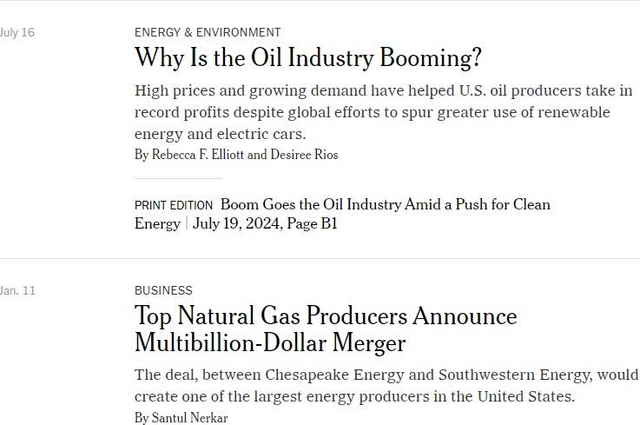Click the 'July 16' date stamp

pyautogui.click(x=17, y=32)
